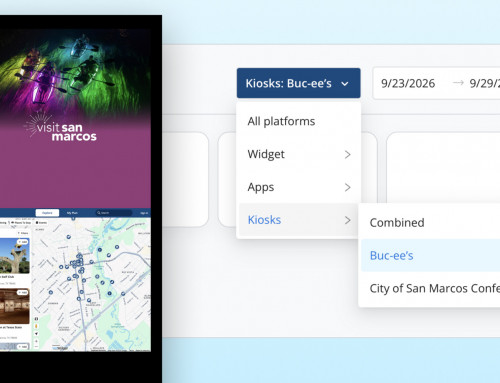The height and width of the screenshot is (383, 500).
Task: Open the Apps submenu entry
Action: pyautogui.click(x=298, y=187)
